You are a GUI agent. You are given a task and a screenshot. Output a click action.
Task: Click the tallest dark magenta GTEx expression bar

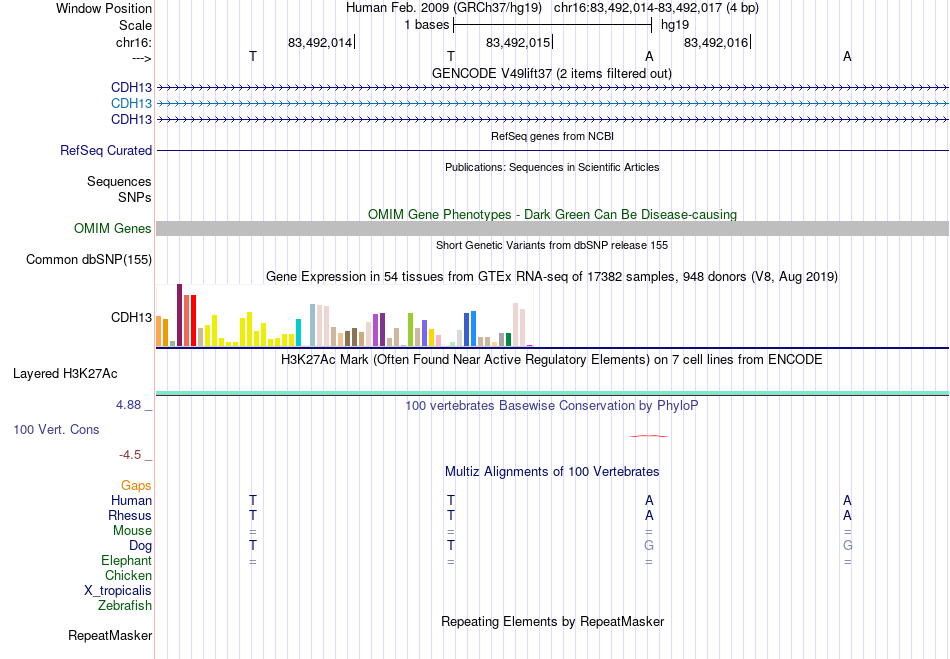(179, 315)
